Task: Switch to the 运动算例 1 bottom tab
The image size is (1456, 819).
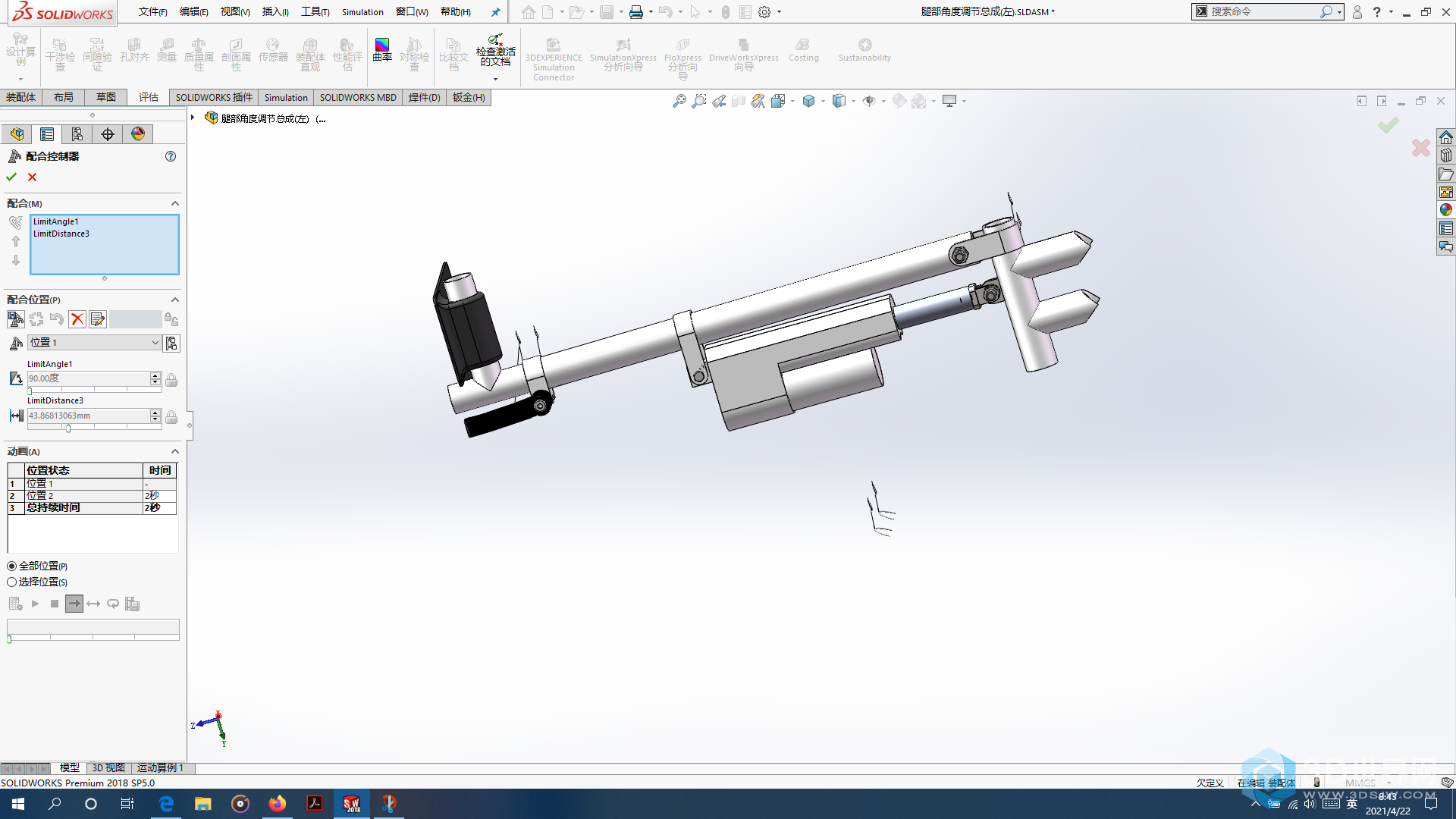Action: tap(160, 768)
